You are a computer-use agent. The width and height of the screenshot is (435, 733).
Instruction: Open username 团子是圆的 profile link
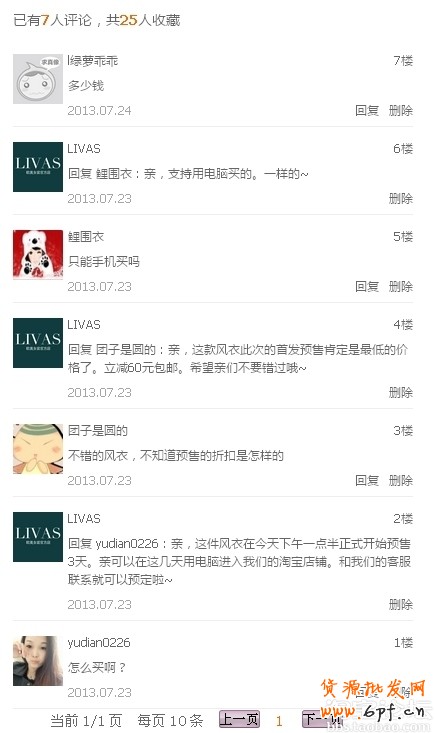pos(98,431)
